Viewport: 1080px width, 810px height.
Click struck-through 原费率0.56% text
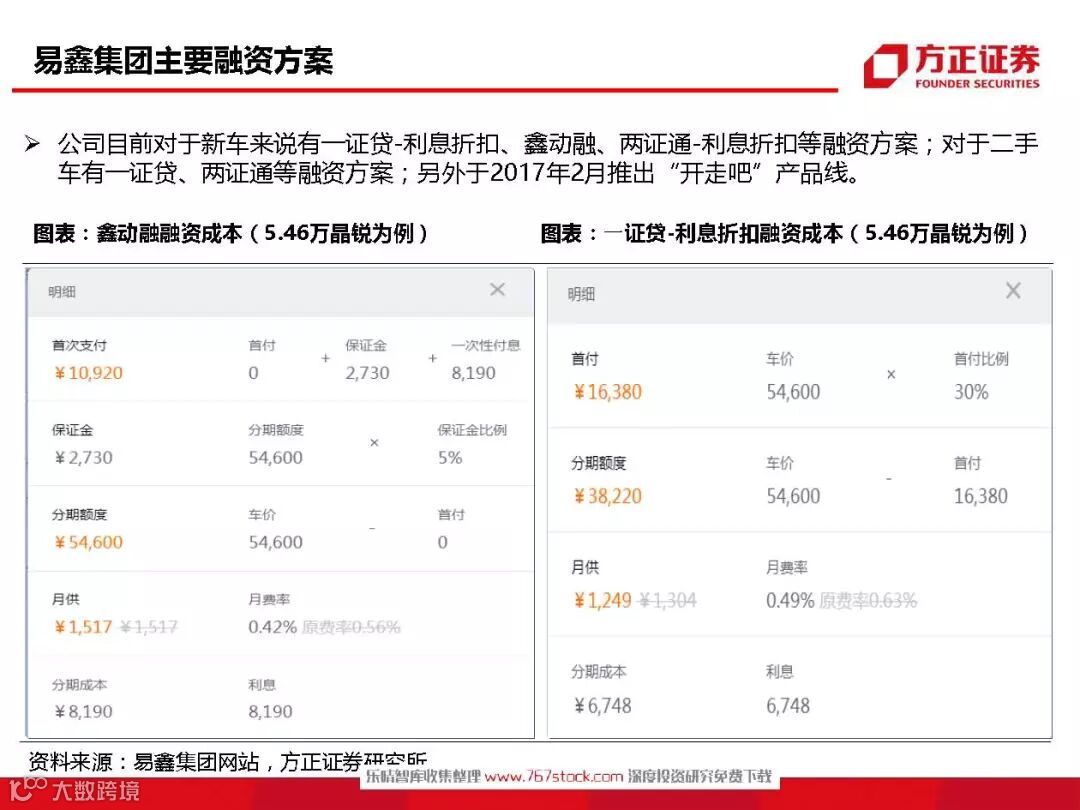351,627
